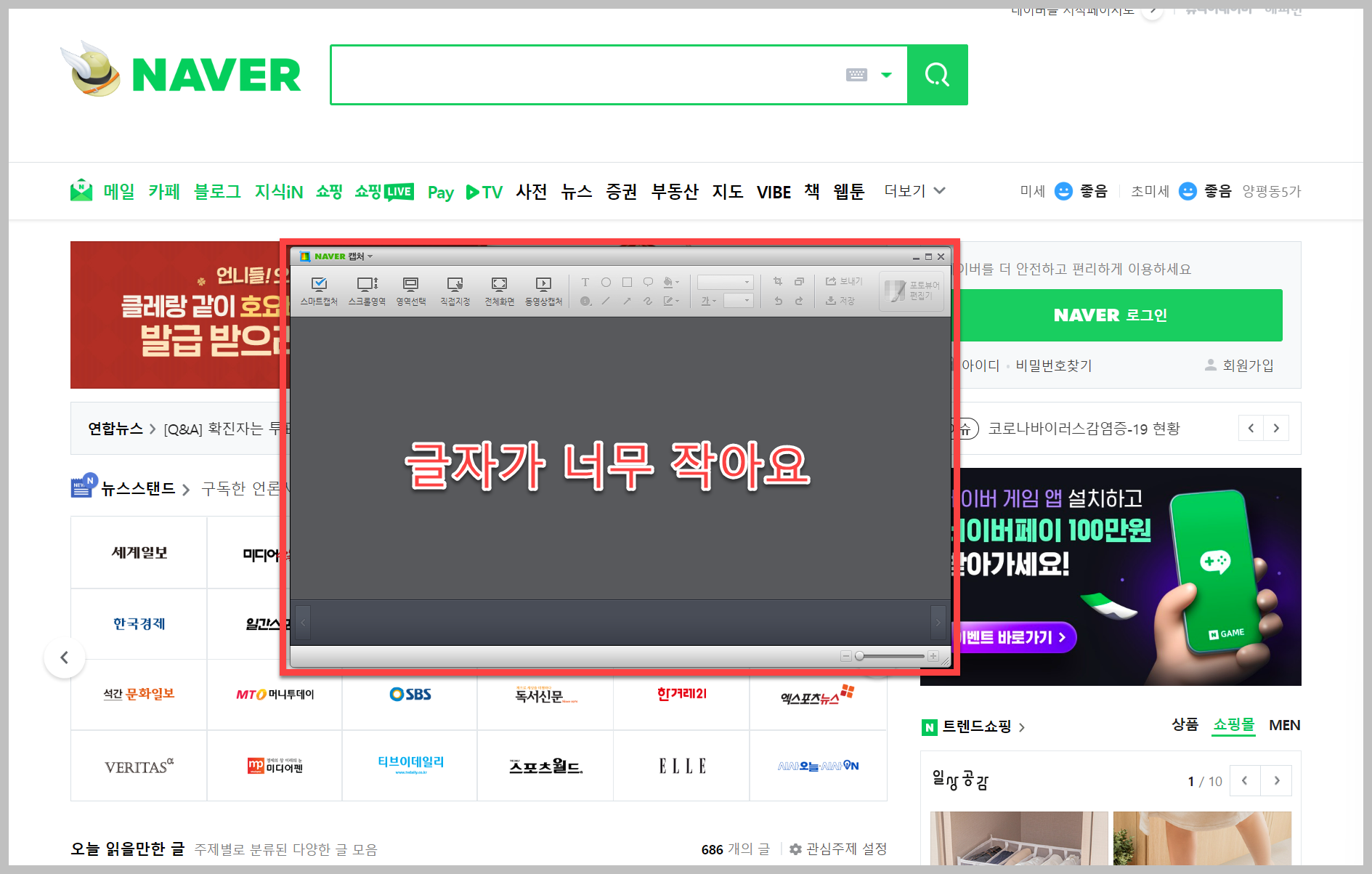Pick the numbered marker tool
1372x874 pixels.
click(585, 301)
